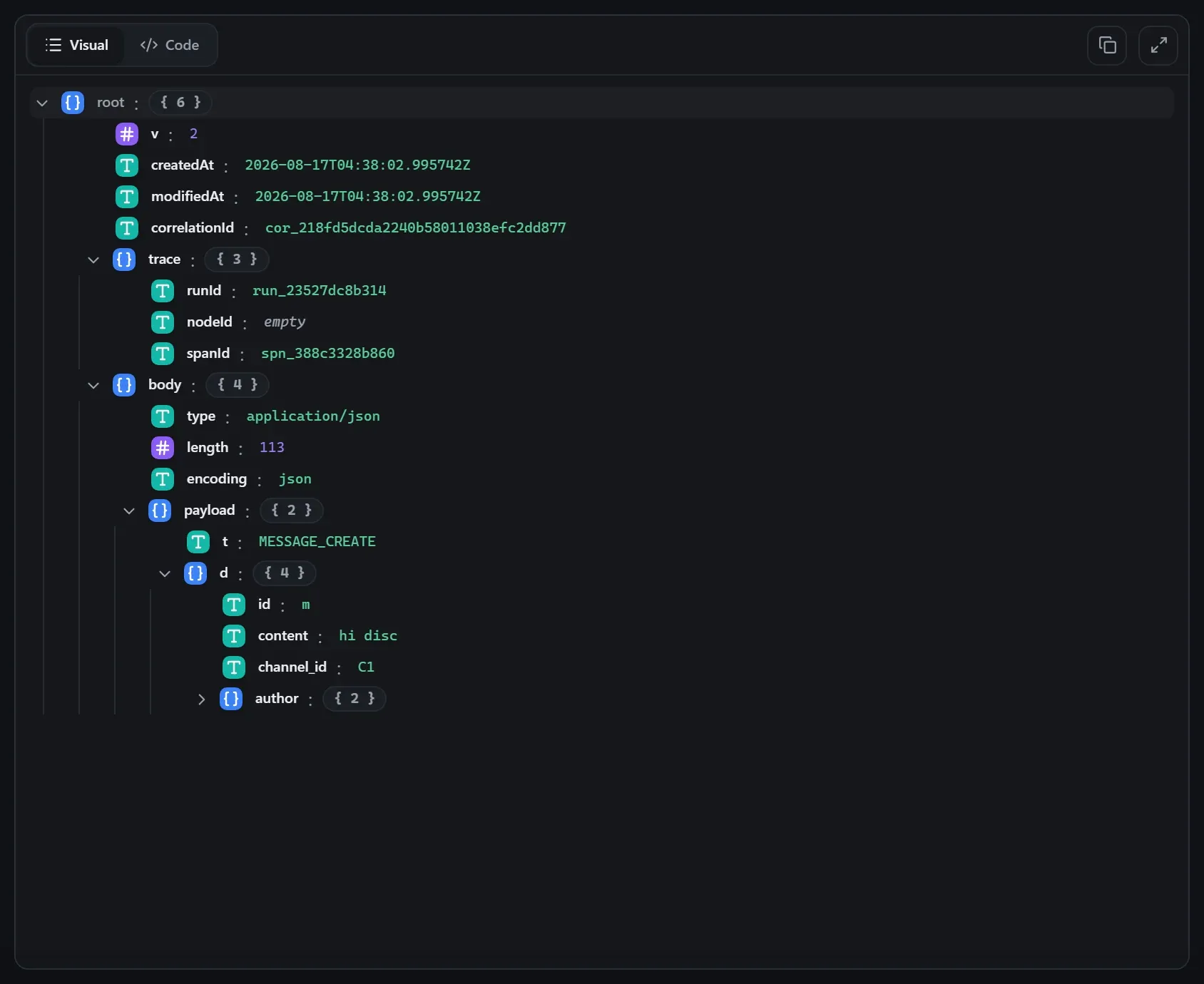Click the text icon beside correlationId
The image size is (1204, 984).
coord(127,228)
